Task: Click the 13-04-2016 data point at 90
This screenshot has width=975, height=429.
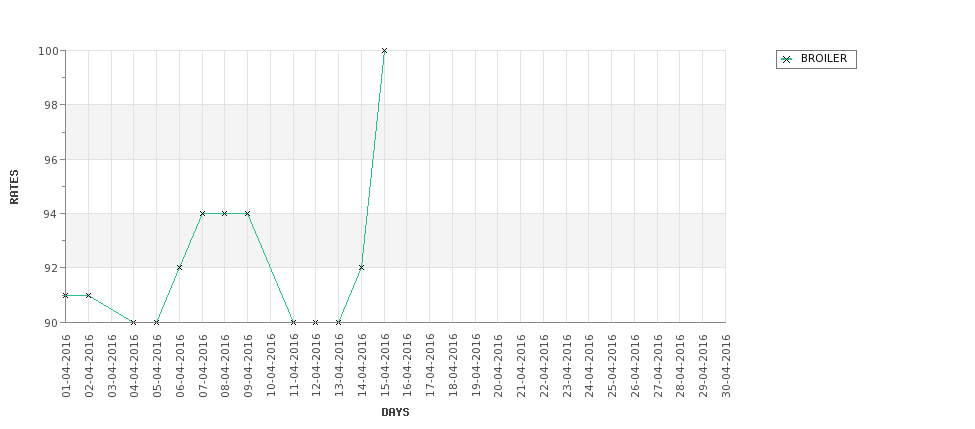Action: point(338,322)
